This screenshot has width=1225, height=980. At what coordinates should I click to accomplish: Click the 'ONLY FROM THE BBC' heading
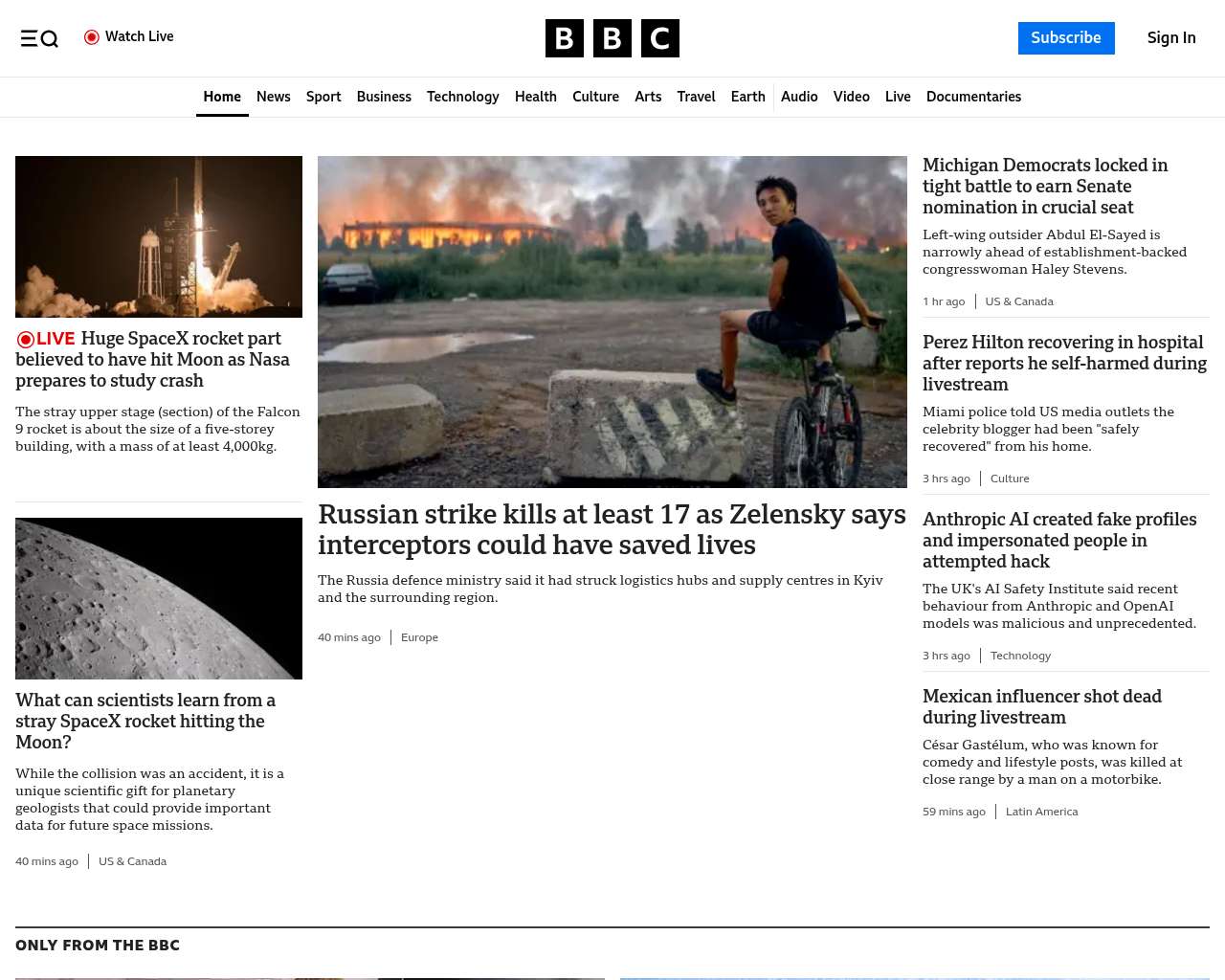[x=98, y=946]
